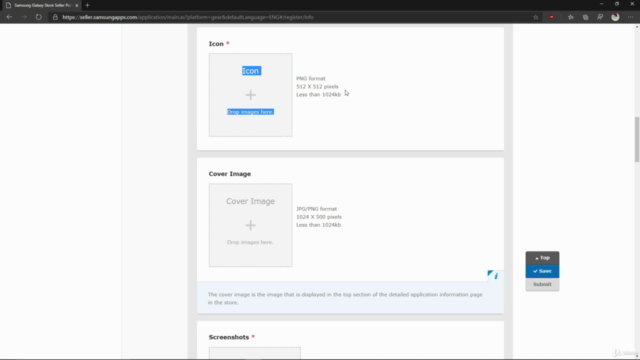
Task: Click the 'Screenshots' section heading
Action: click(x=229, y=337)
